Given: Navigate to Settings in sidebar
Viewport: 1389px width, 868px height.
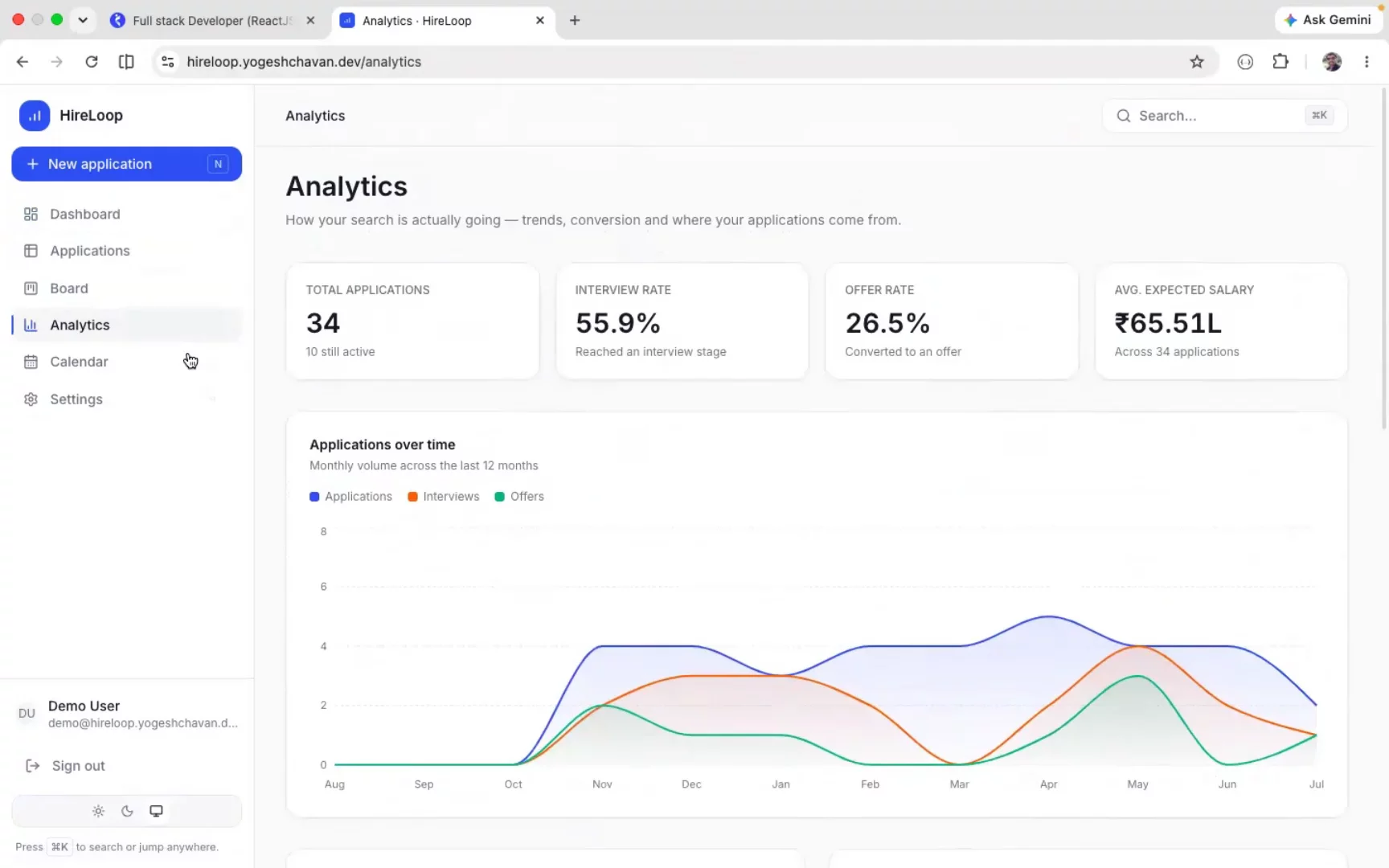Looking at the screenshot, I should click(127, 399).
